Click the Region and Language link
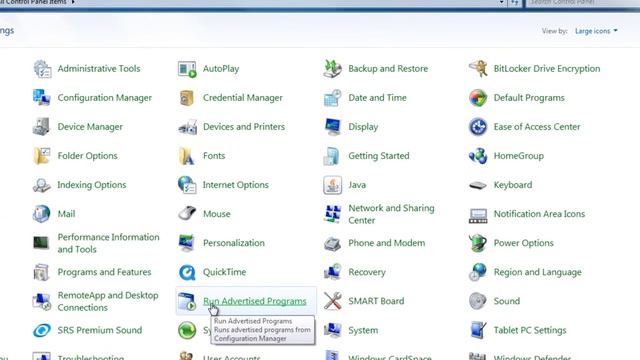The height and width of the screenshot is (360, 640). point(538,272)
